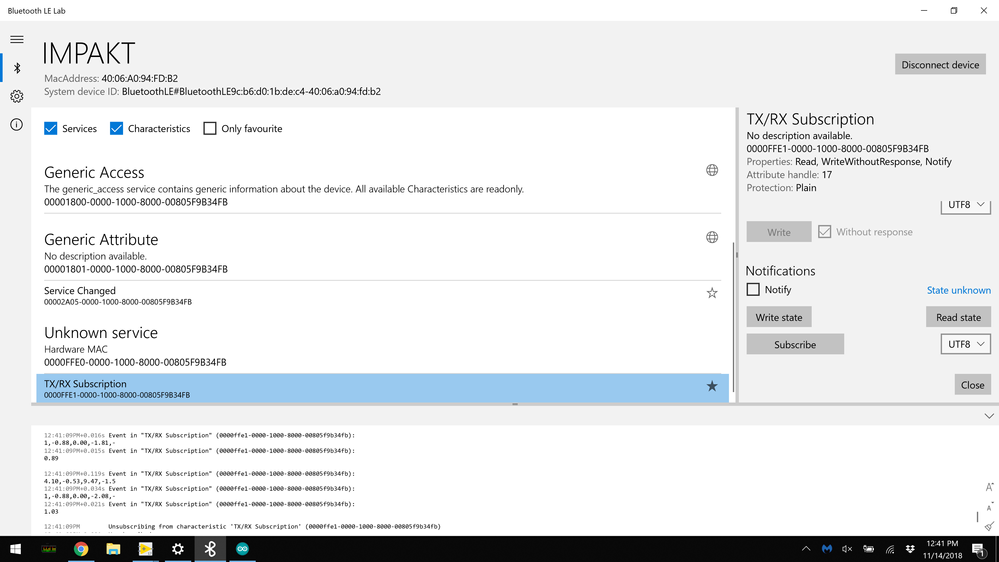Close the characteristic details panel
This screenshot has height=562, width=999.
pyautogui.click(x=972, y=385)
